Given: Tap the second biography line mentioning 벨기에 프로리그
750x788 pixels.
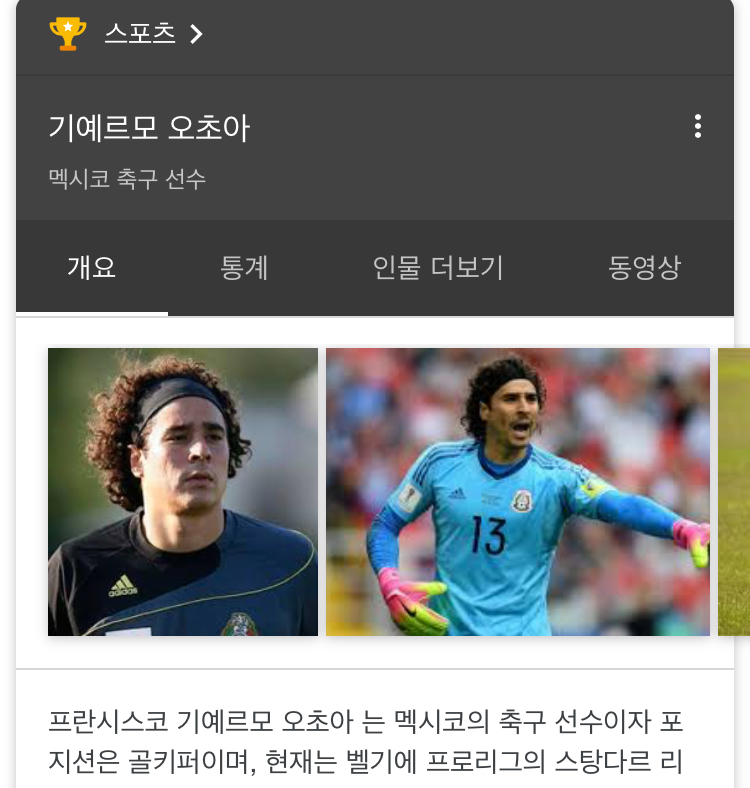Looking at the screenshot, I should [x=365, y=761].
